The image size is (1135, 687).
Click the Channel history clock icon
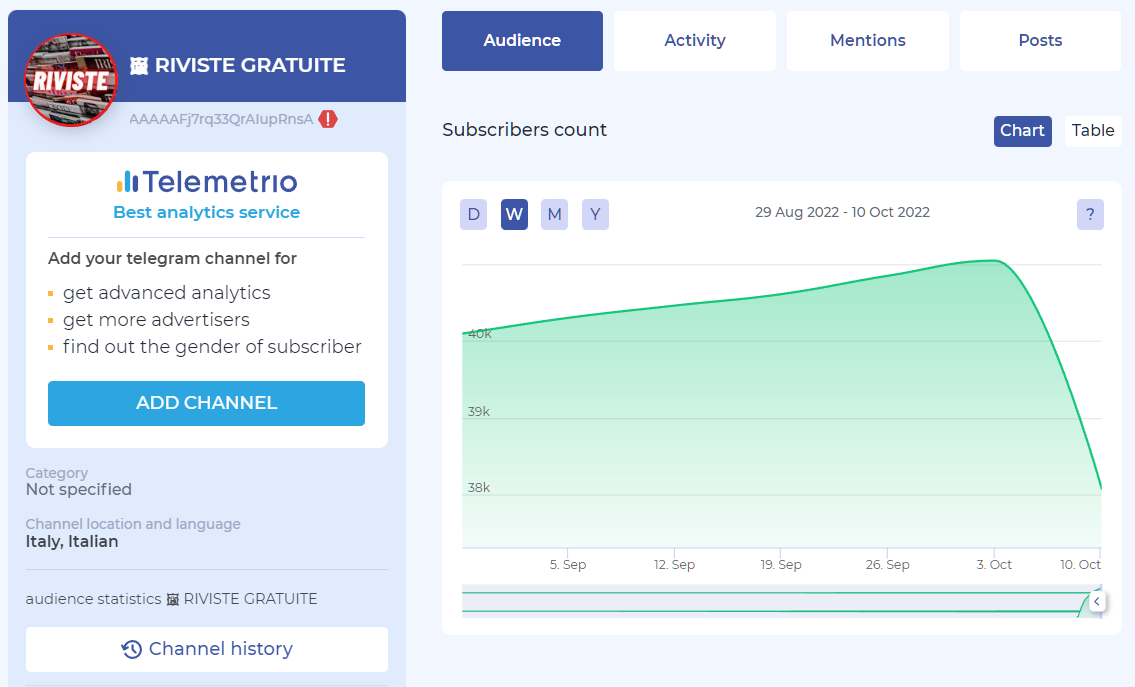(131, 649)
